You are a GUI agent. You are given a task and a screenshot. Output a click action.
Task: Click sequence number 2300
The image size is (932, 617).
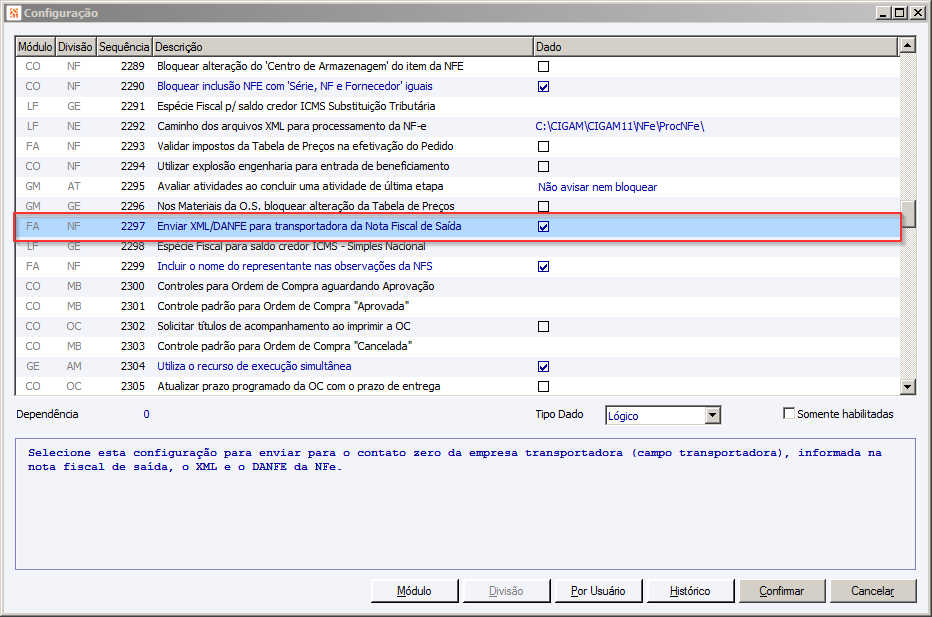click(x=133, y=287)
